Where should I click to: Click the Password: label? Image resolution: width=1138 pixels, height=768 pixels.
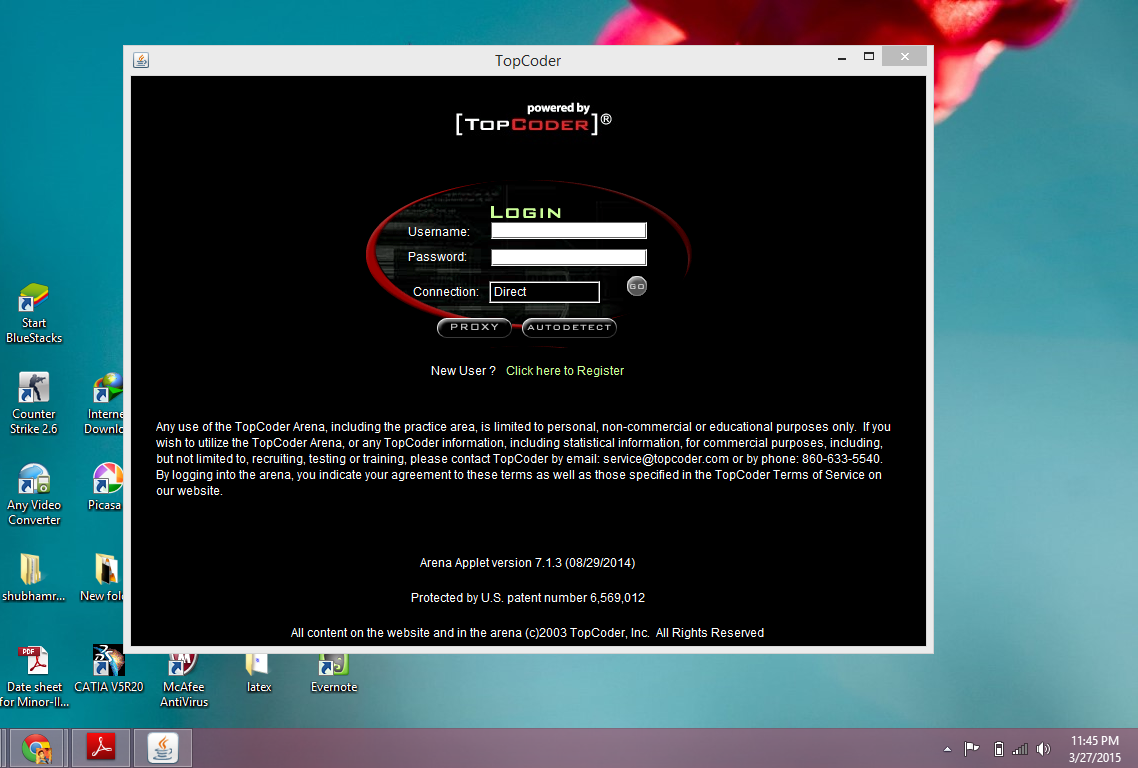pos(437,257)
